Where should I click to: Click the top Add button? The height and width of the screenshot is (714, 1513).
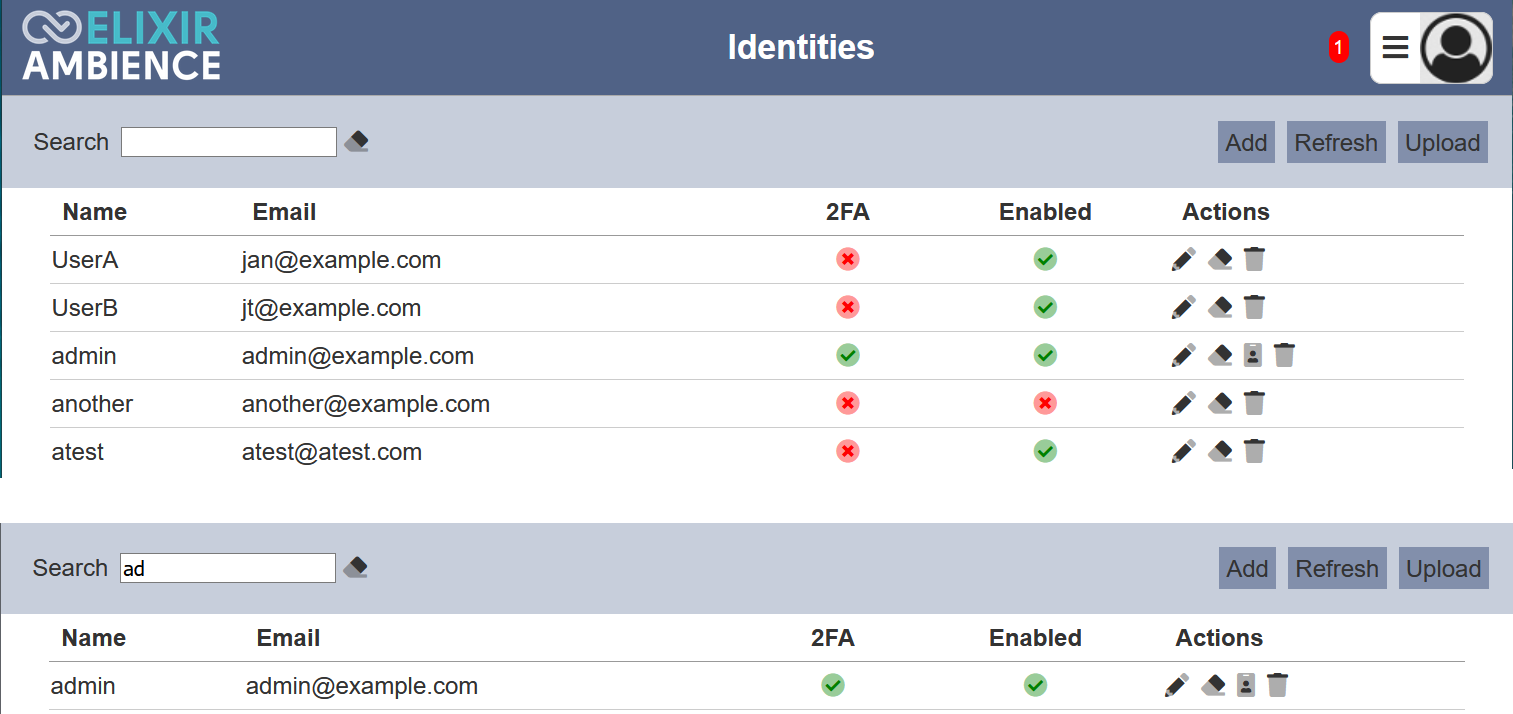1246,142
